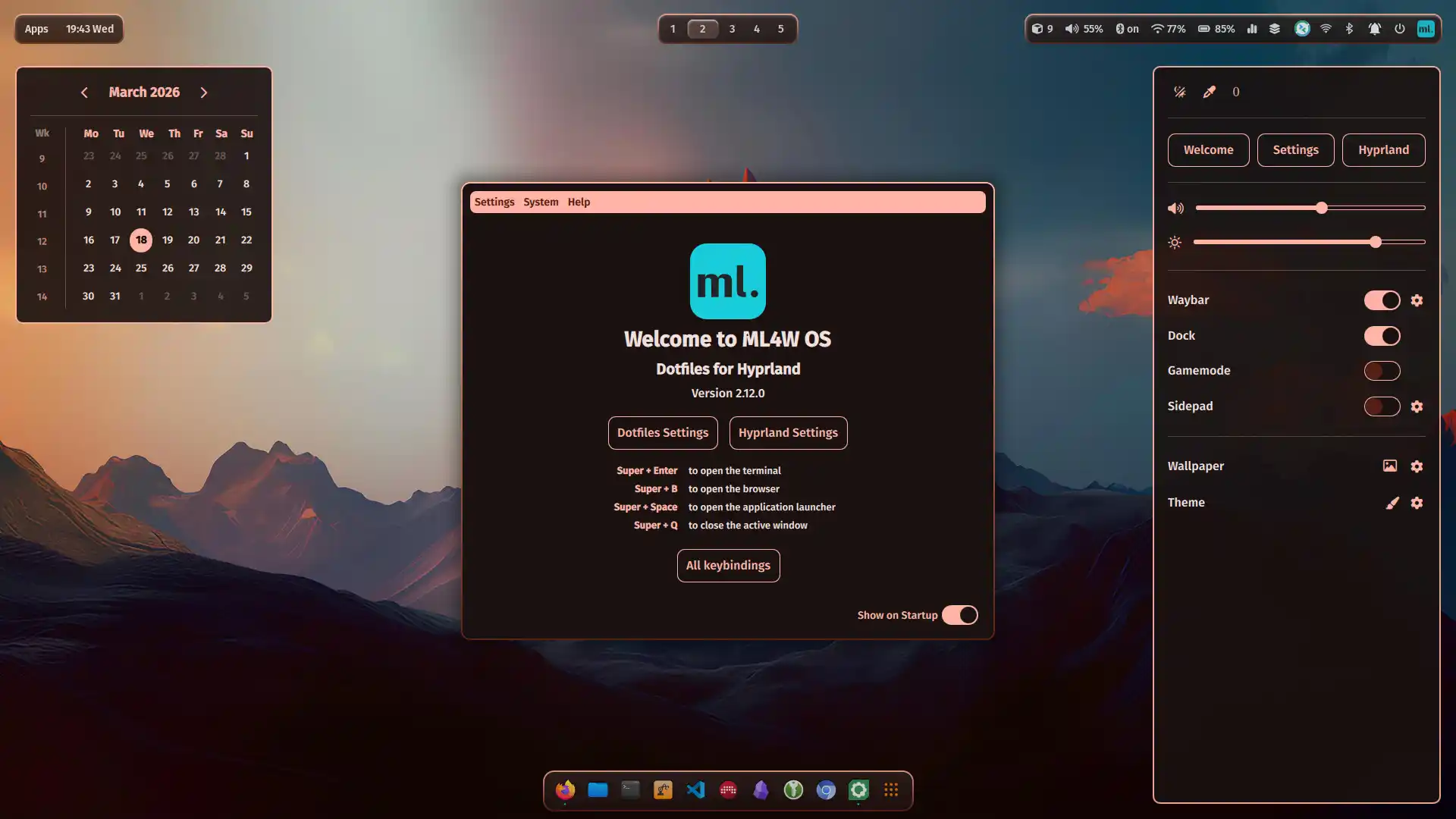Viewport: 1456px width, 819px height.
Task: Open the app grid launcher in the dock
Action: tap(891, 789)
